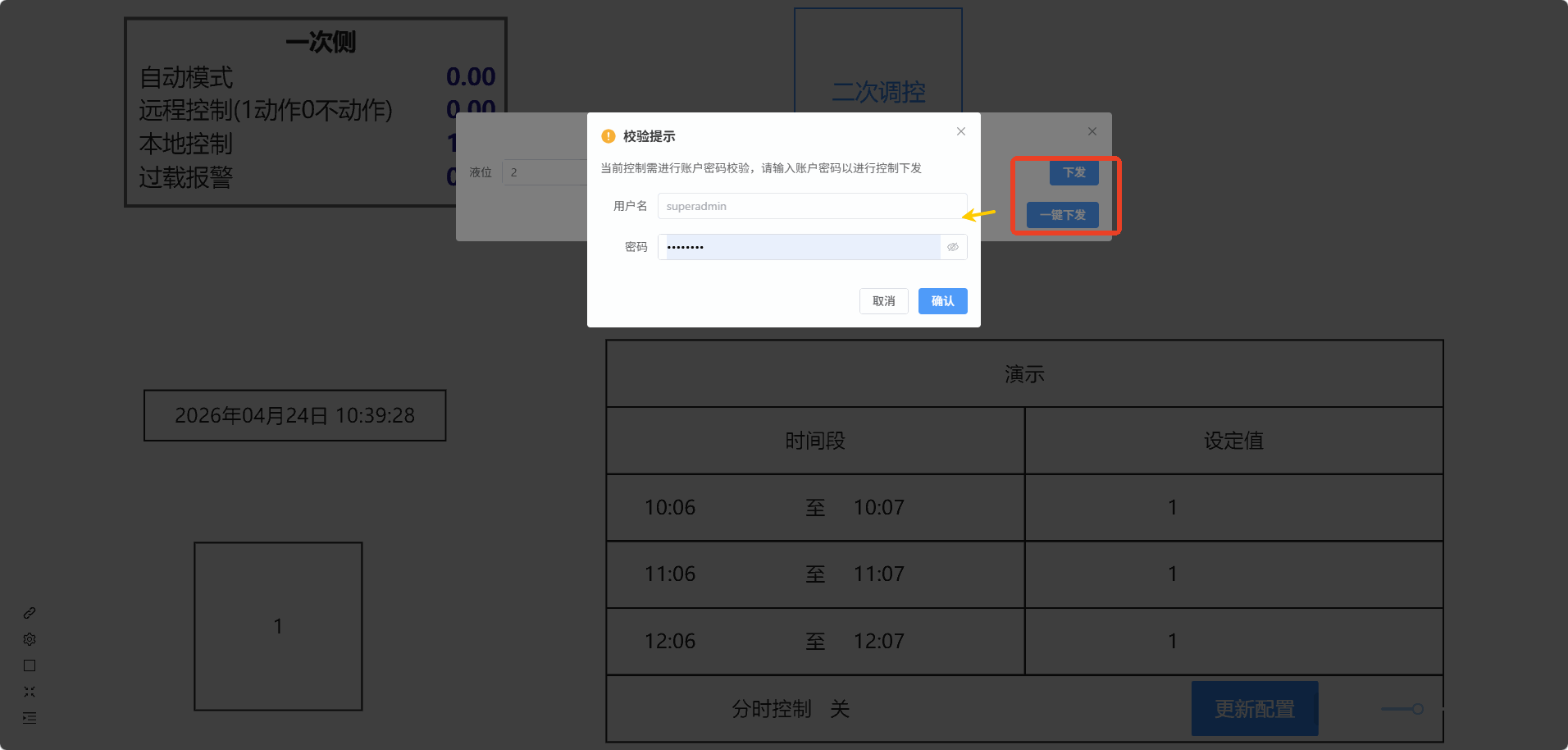Click the orange warning icon beside 校验提示
Viewport: 1568px width, 750px height.
click(609, 136)
